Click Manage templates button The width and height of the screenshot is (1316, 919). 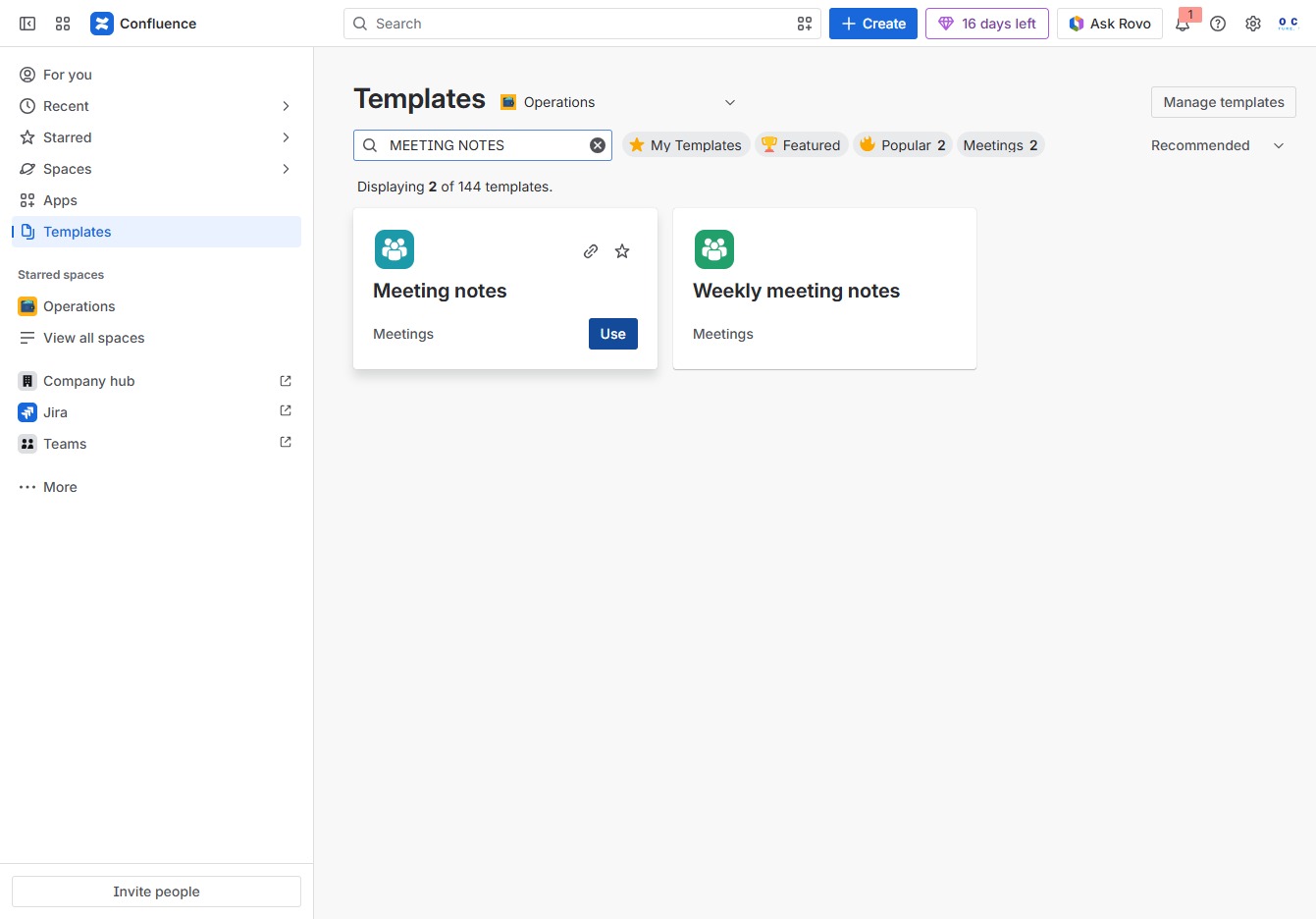point(1224,102)
